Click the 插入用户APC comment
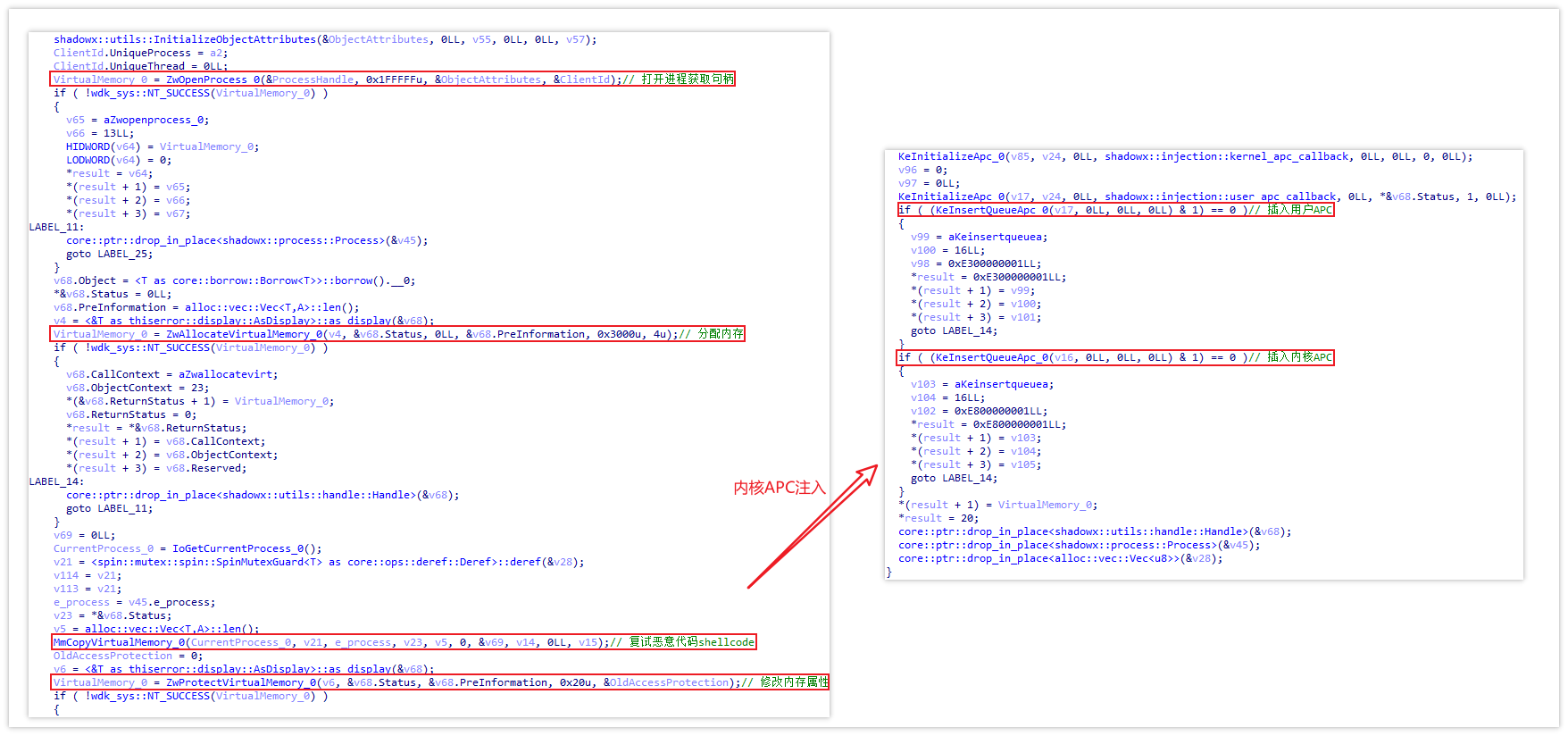This screenshot has height=736, width=1568. [1299, 210]
